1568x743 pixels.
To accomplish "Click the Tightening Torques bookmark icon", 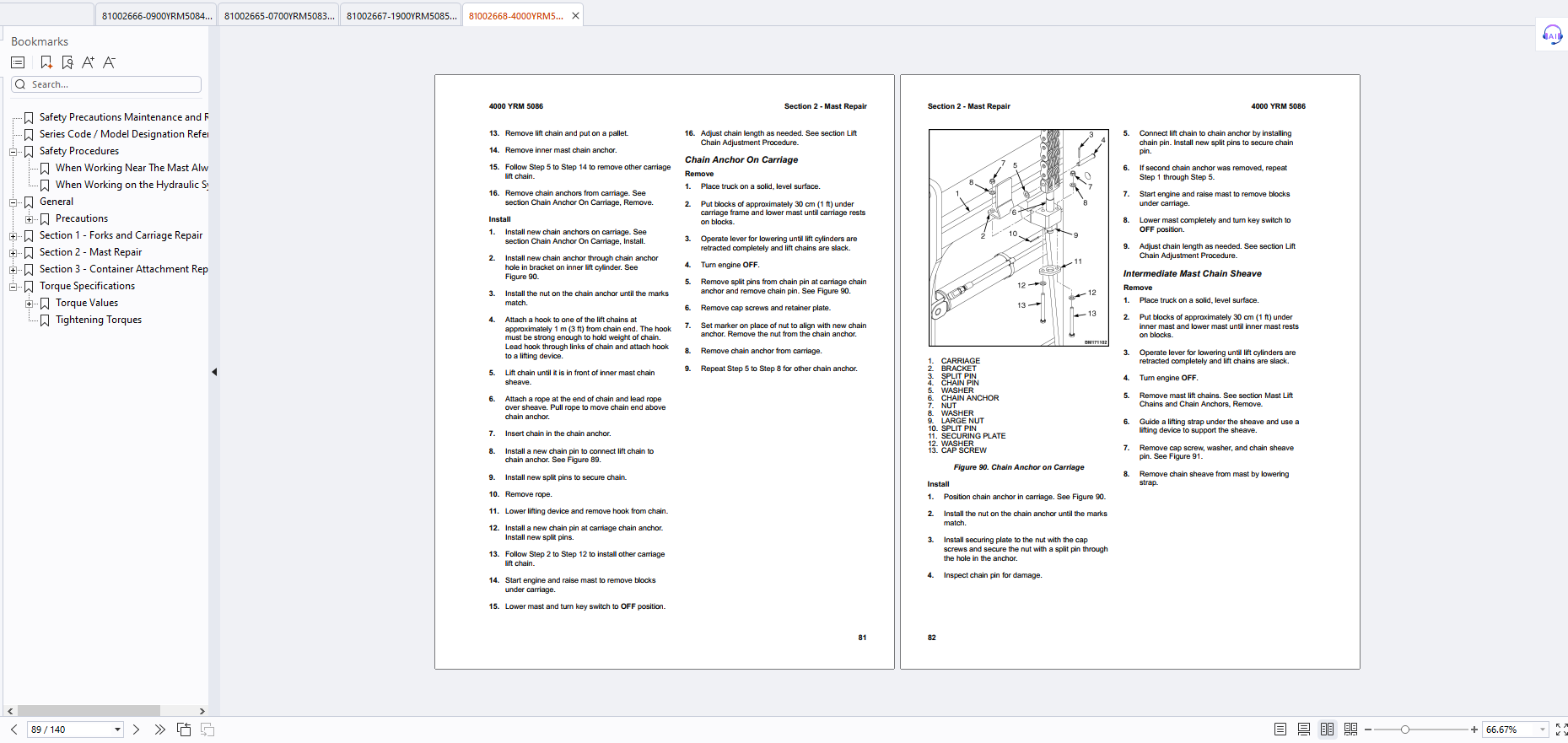I will pos(45,320).
